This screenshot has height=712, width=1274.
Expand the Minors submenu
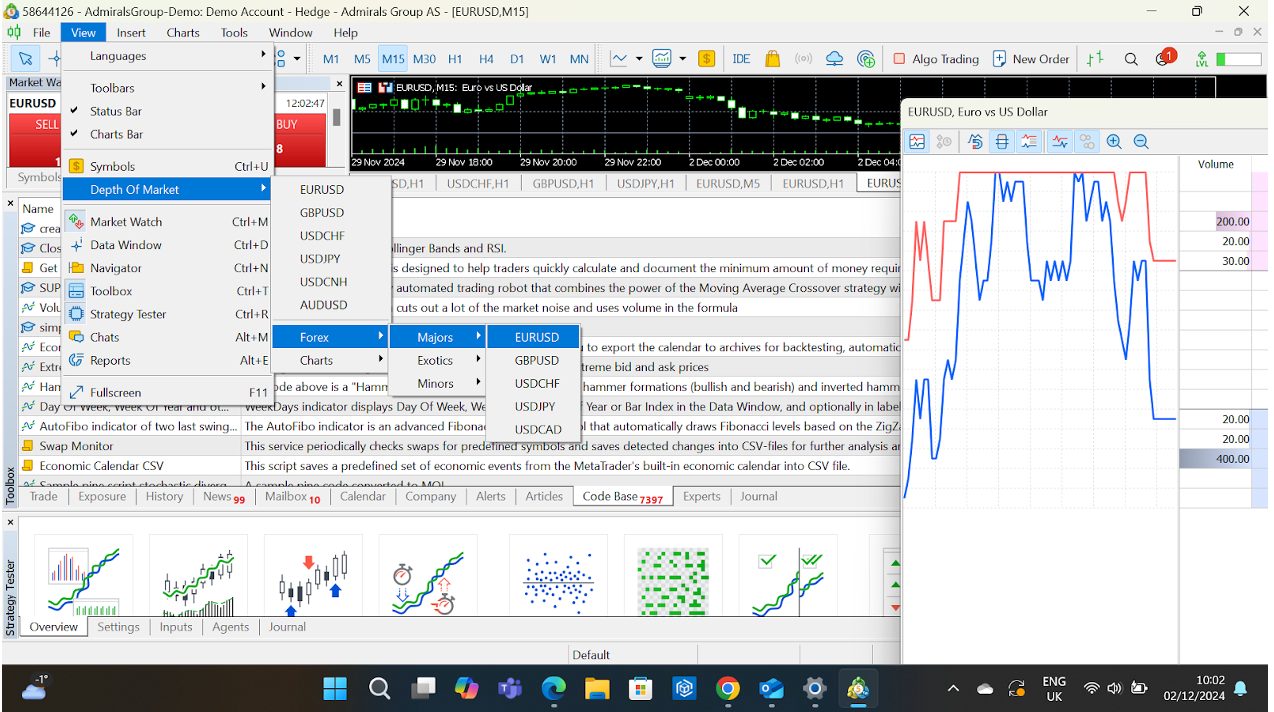pyautogui.click(x=437, y=383)
